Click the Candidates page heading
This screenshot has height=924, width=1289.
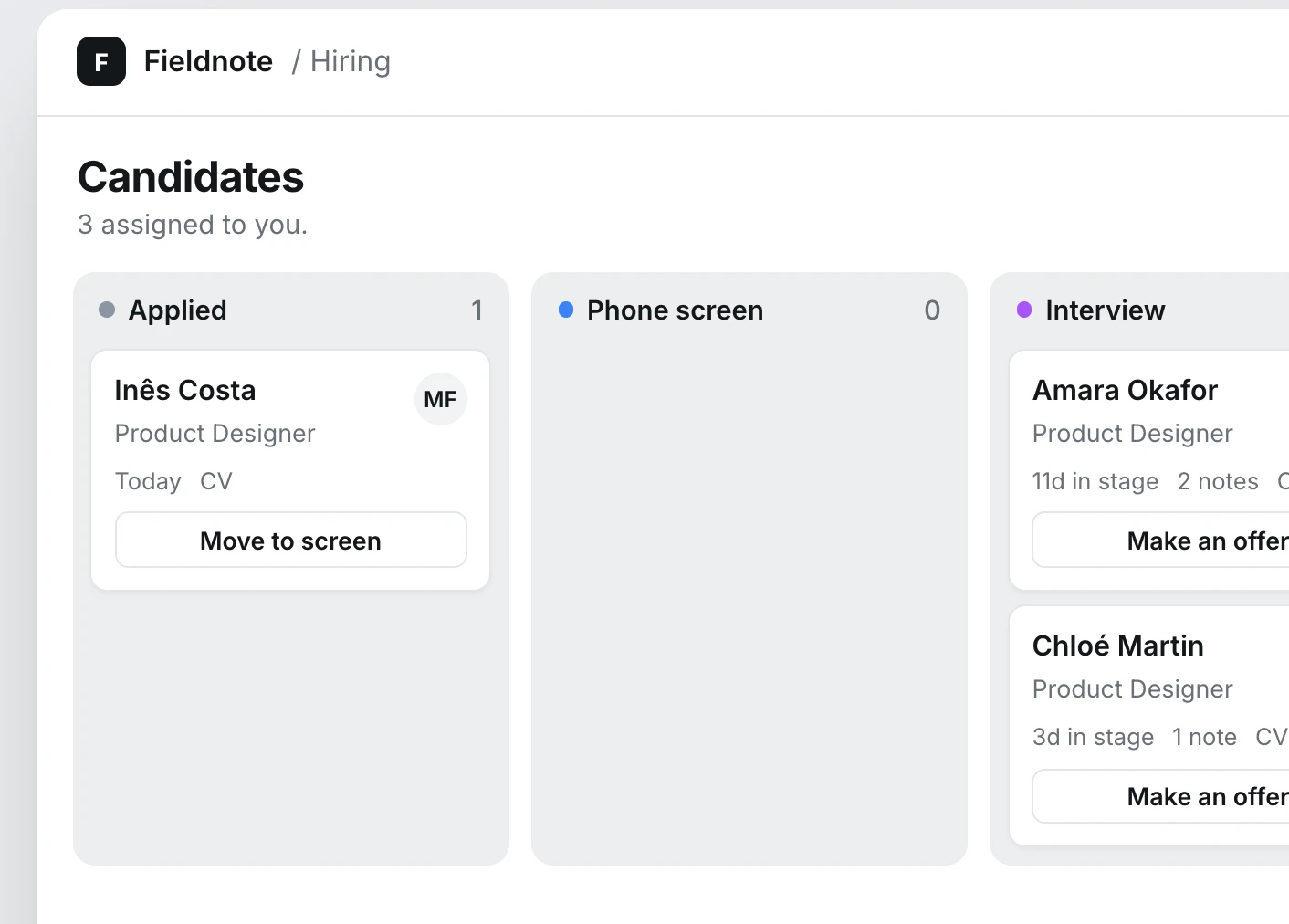191,177
